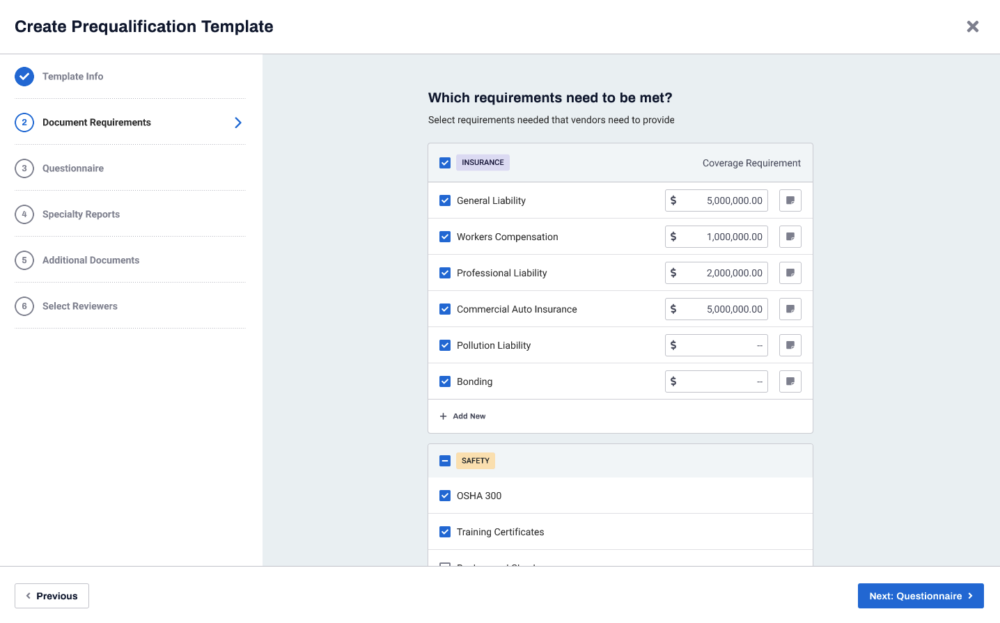
Task: Click the Document Requirements step chevron
Action: tap(238, 123)
